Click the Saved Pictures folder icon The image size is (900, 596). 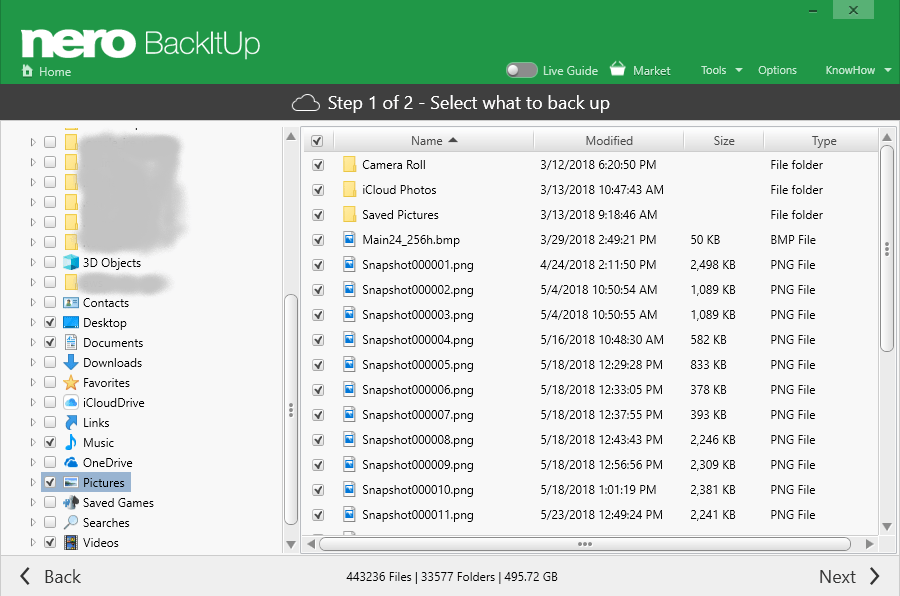point(349,215)
